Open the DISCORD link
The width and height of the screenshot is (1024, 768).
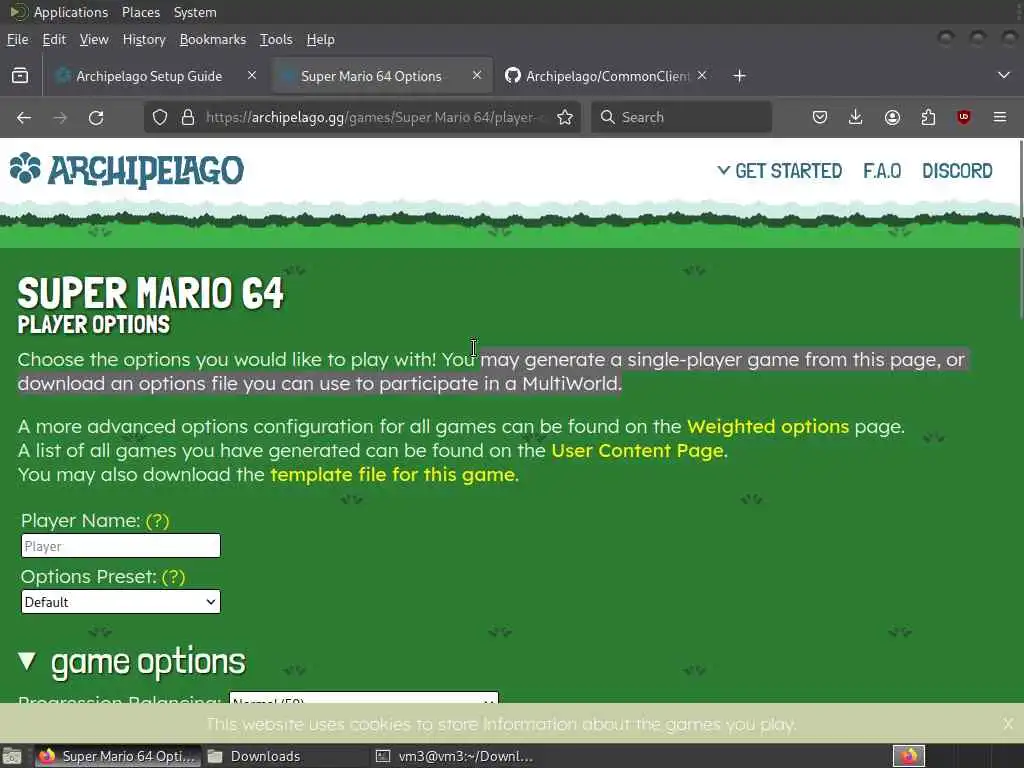957,171
